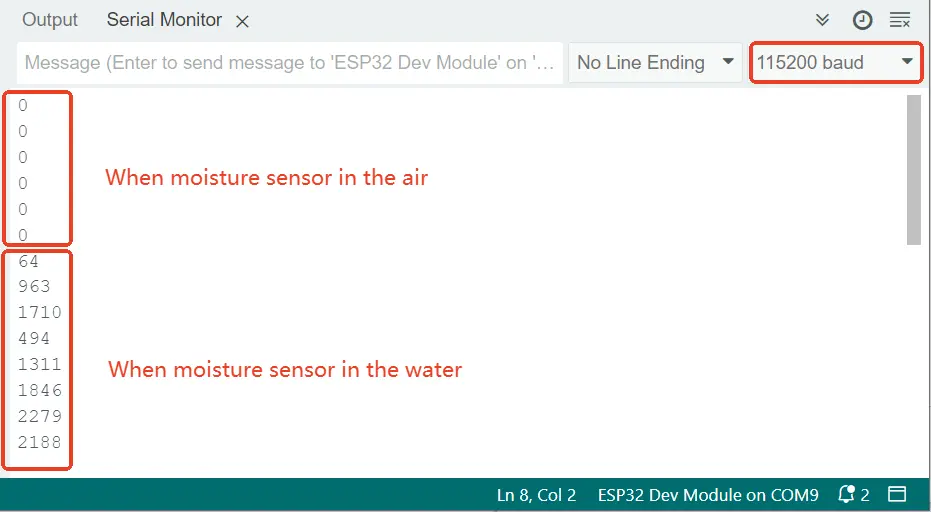Open the 115200 baud rate dropdown

[835, 62]
